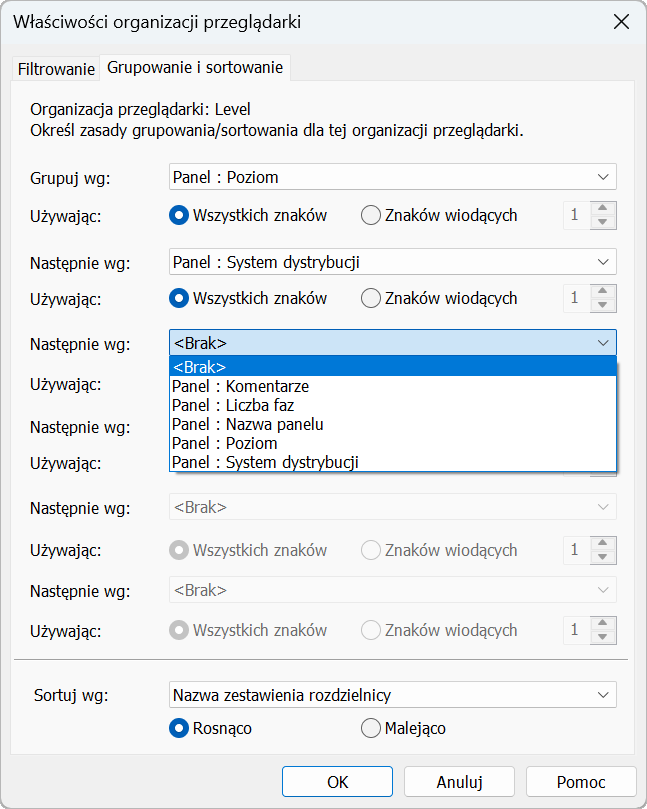Open the Grupuj wg dropdown
647x809 pixels.
tap(393, 177)
